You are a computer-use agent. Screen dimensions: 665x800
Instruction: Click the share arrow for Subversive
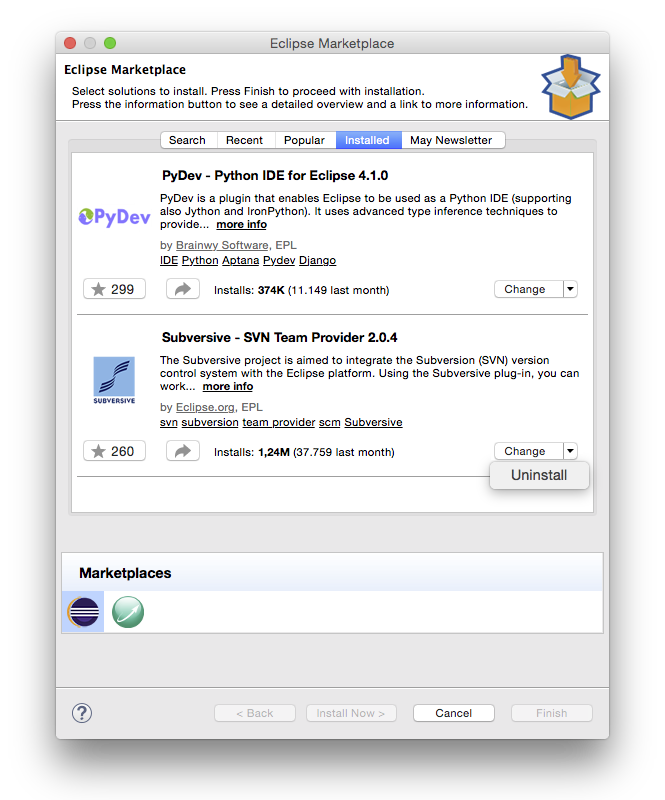[183, 451]
